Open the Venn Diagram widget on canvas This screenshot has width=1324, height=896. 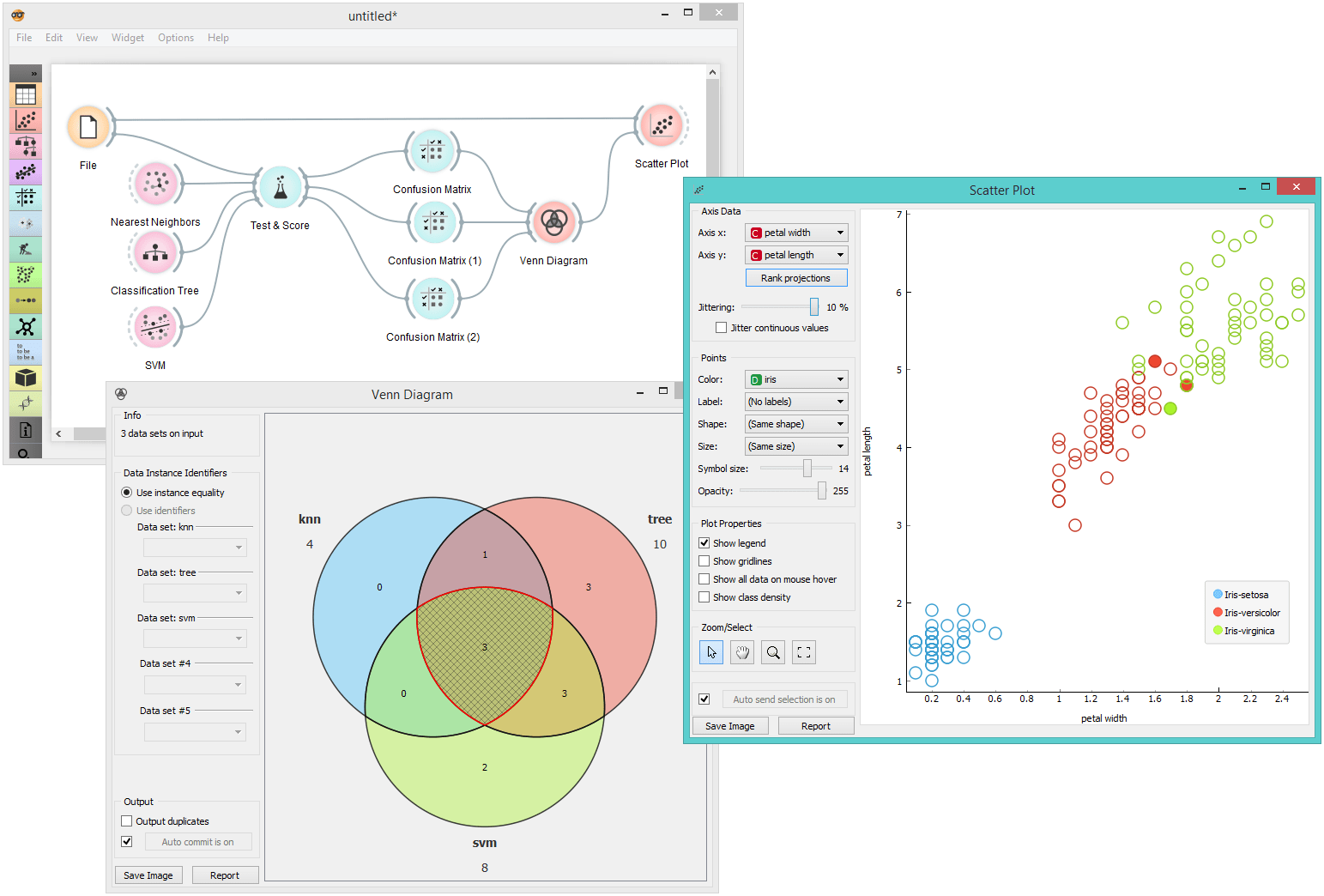(553, 221)
